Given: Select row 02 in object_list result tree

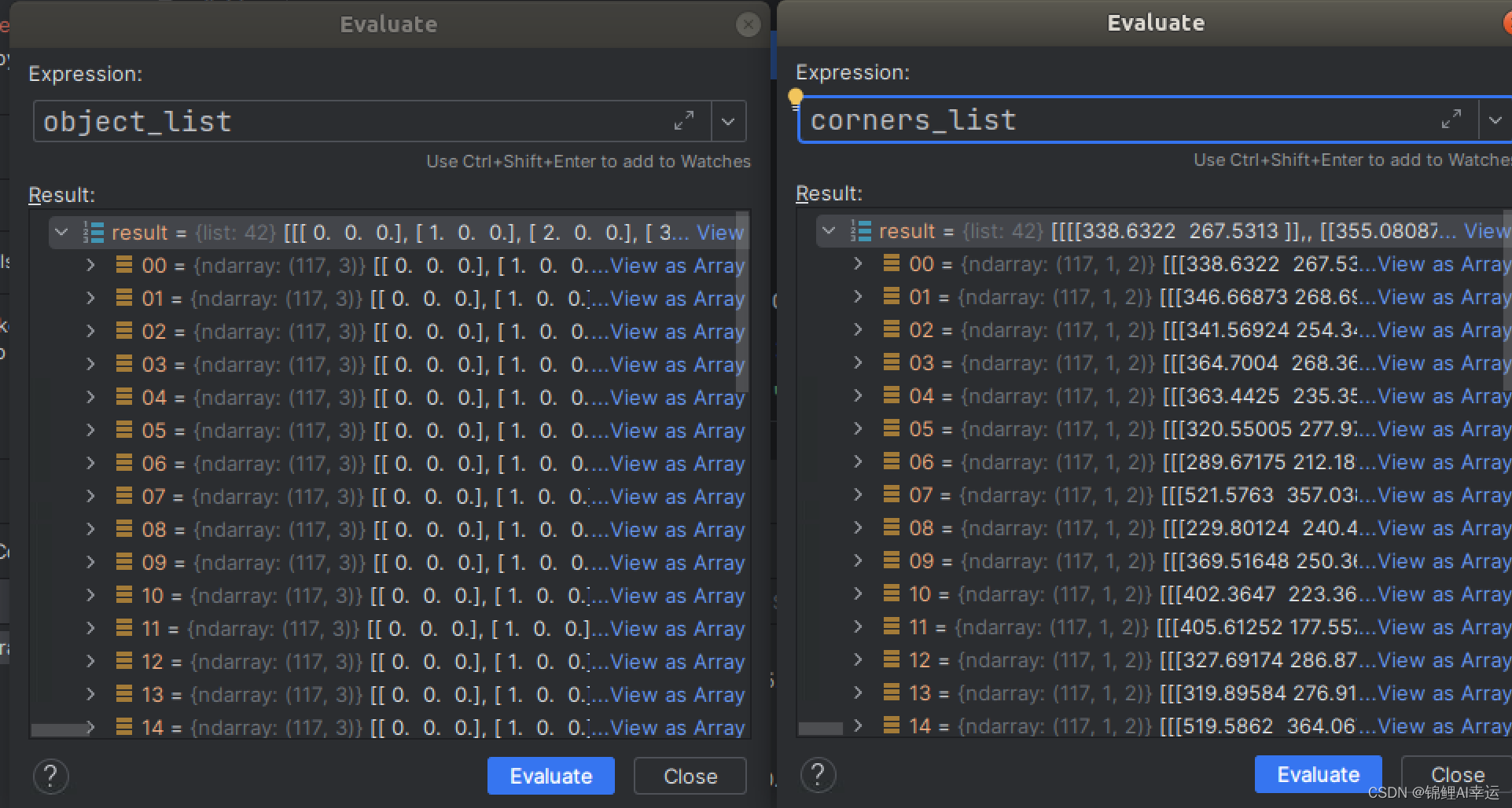Looking at the screenshot, I should click(x=391, y=332).
